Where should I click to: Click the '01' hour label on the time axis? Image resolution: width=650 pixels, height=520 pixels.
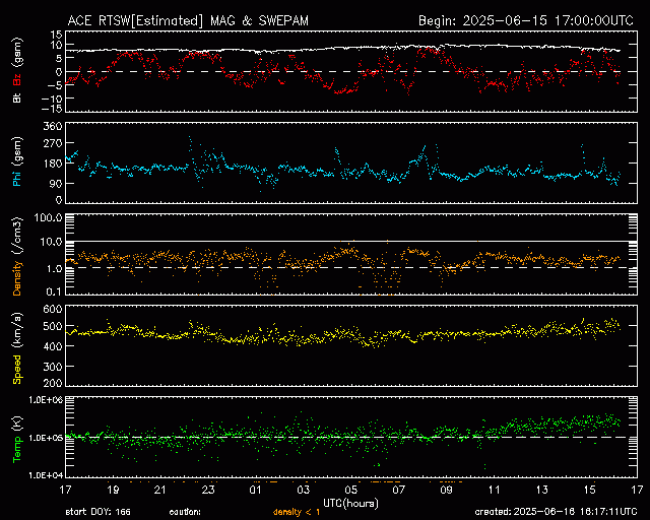pyautogui.click(x=256, y=490)
